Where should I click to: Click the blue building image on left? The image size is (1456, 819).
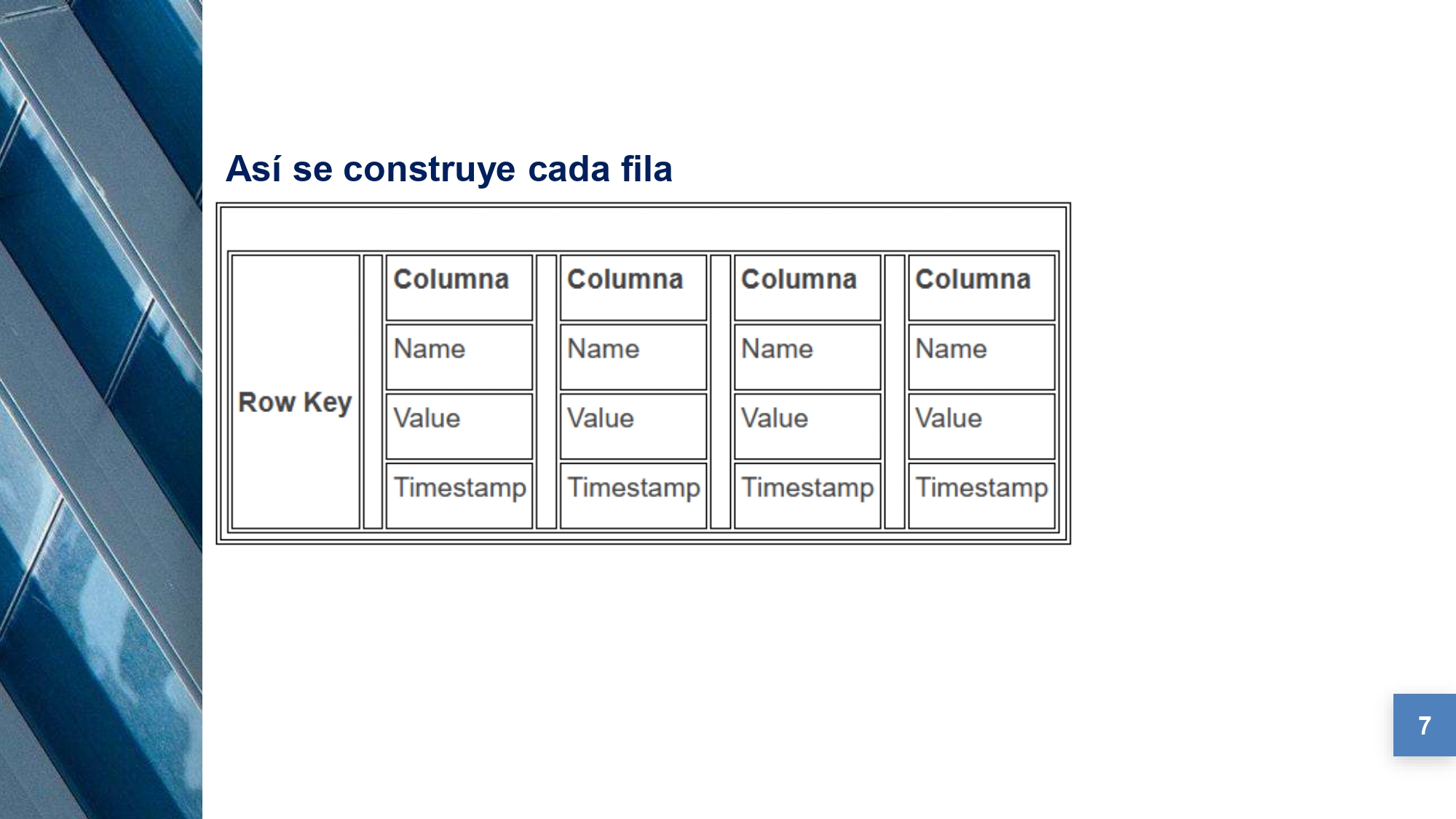pyautogui.click(x=101, y=409)
